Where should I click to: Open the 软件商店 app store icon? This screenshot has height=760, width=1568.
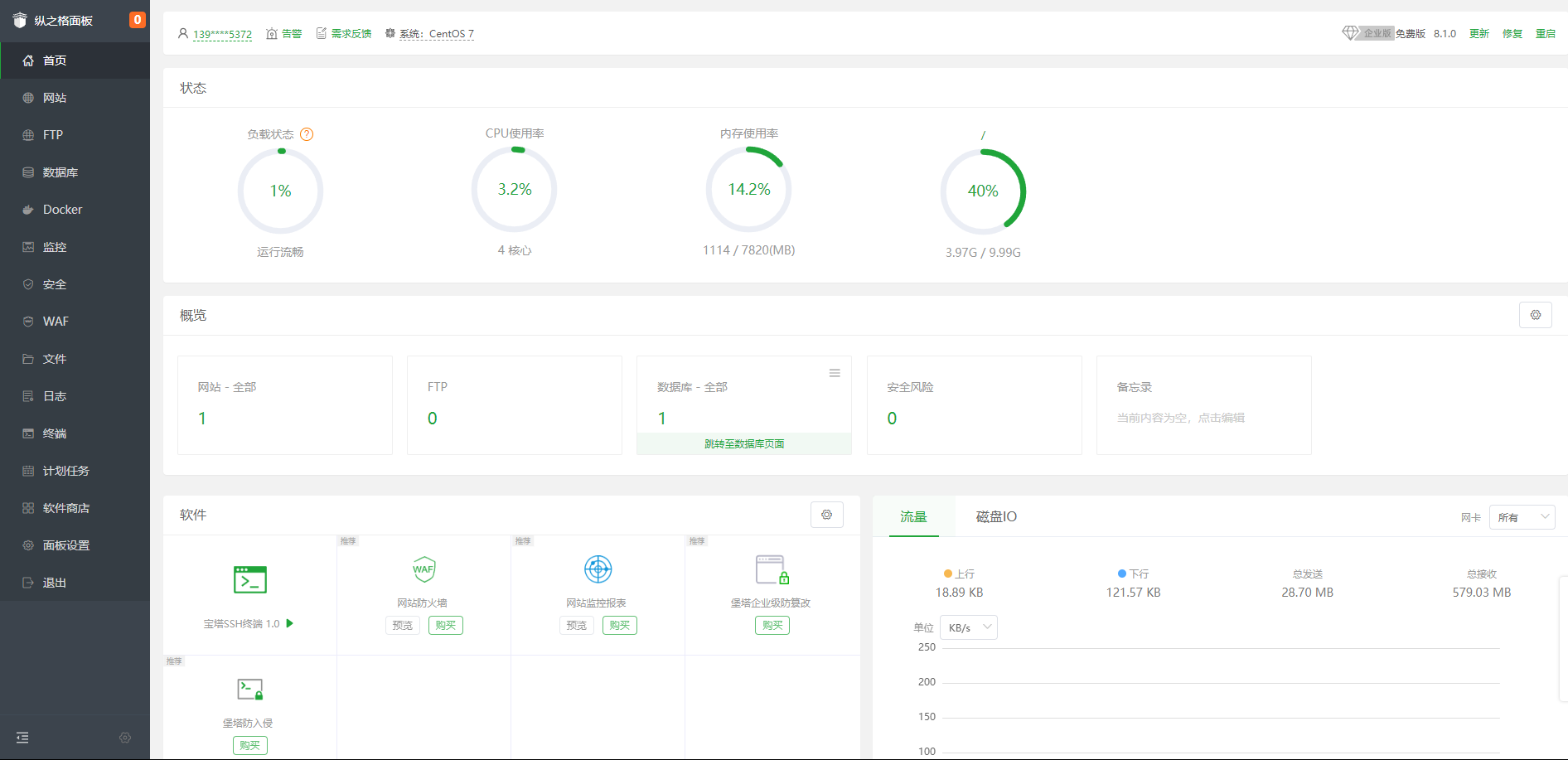click(28, 508)
